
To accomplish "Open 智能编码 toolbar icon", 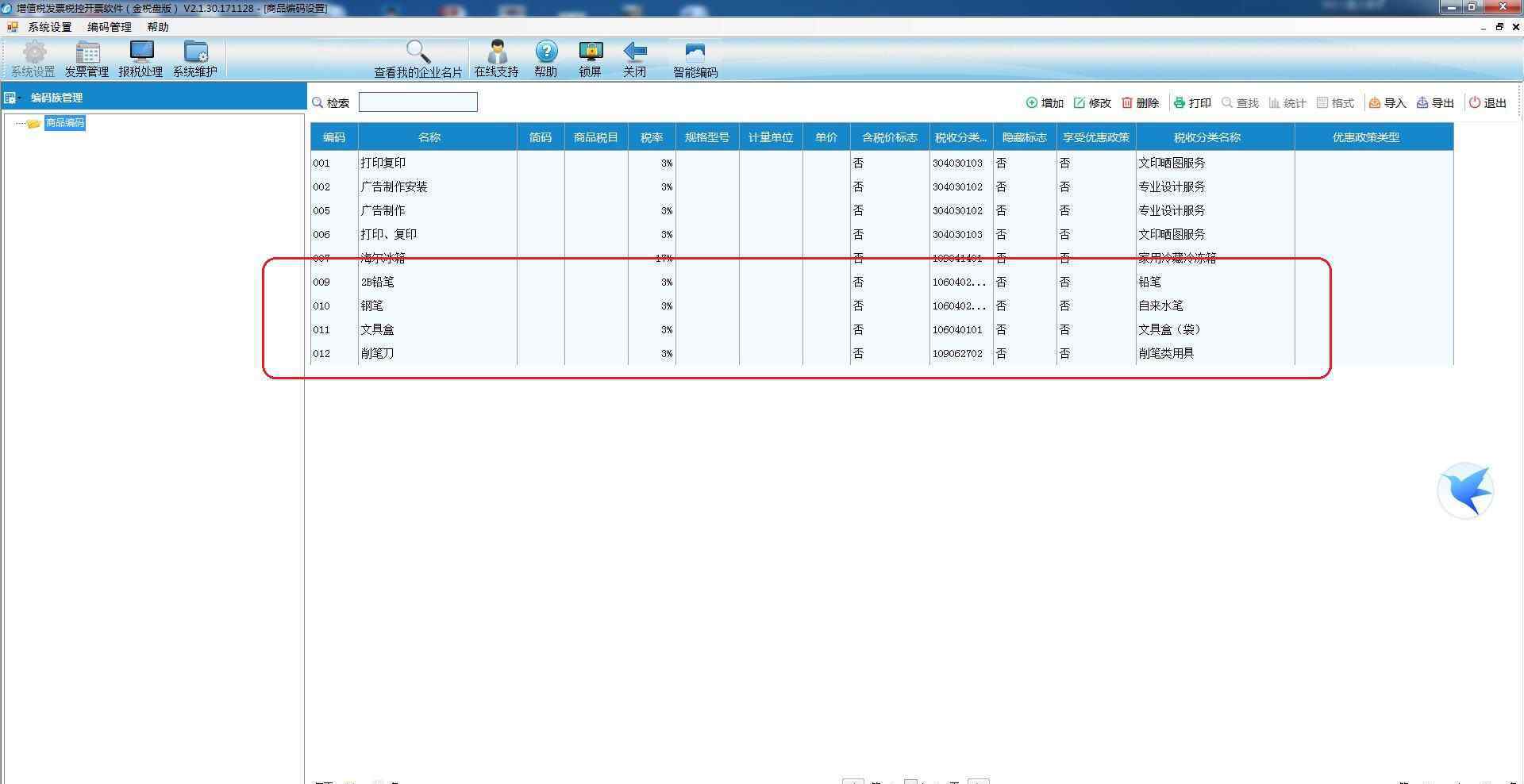I will point(695,60).
